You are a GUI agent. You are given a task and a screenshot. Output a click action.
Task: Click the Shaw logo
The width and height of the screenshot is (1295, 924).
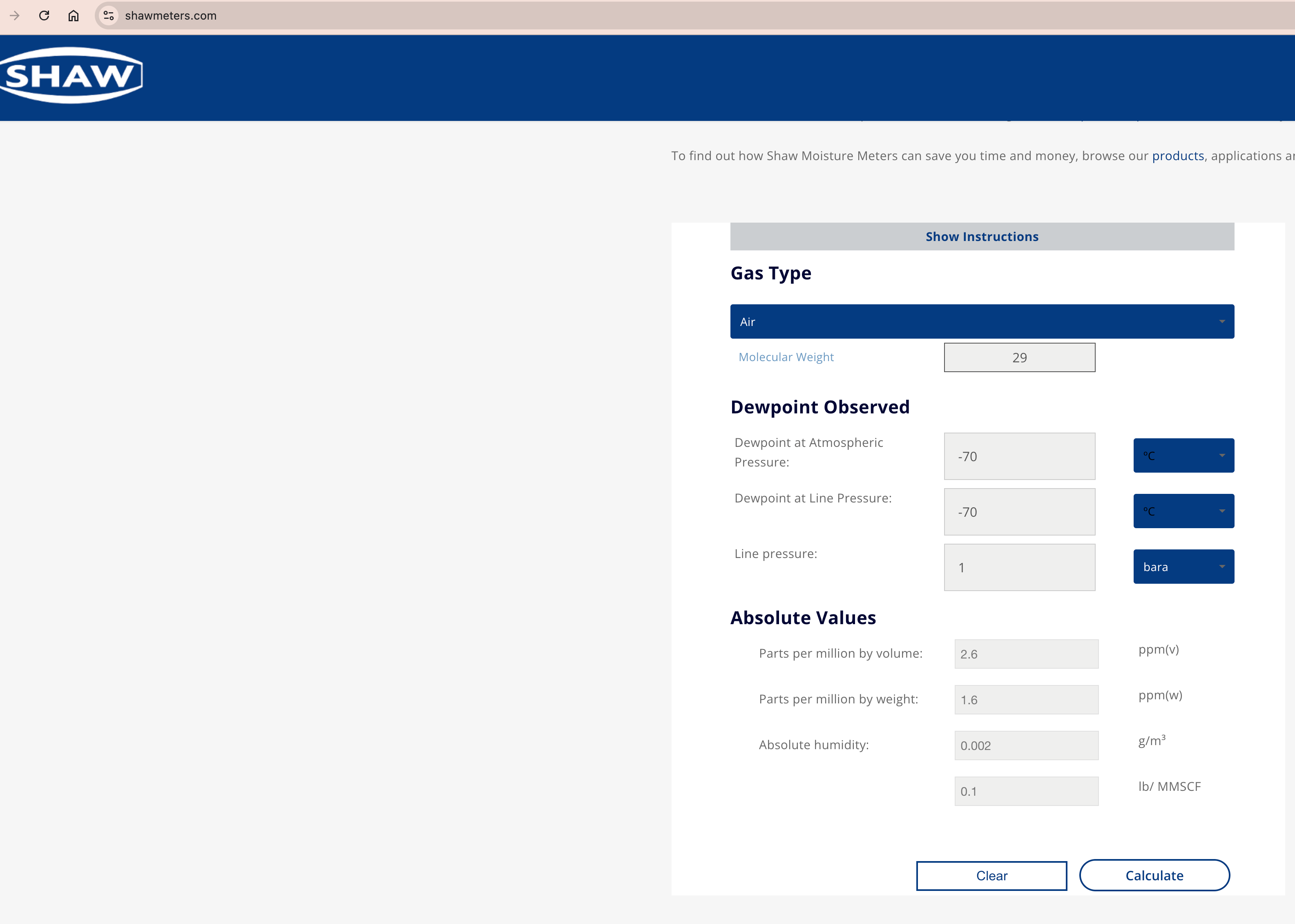(x=71, y=75)
